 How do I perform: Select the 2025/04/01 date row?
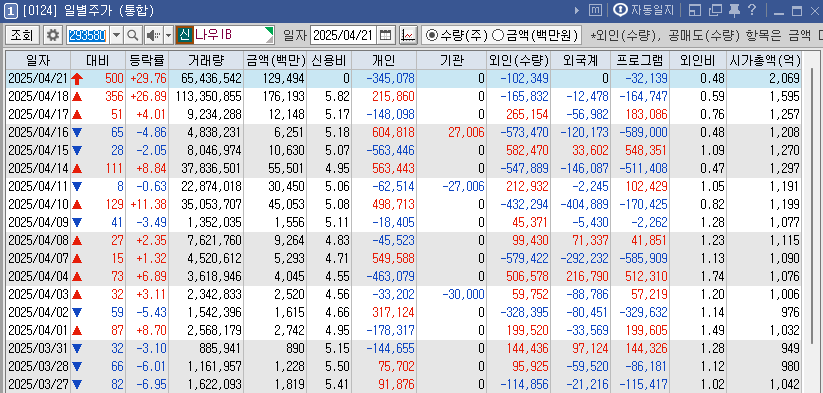[403, 331]
